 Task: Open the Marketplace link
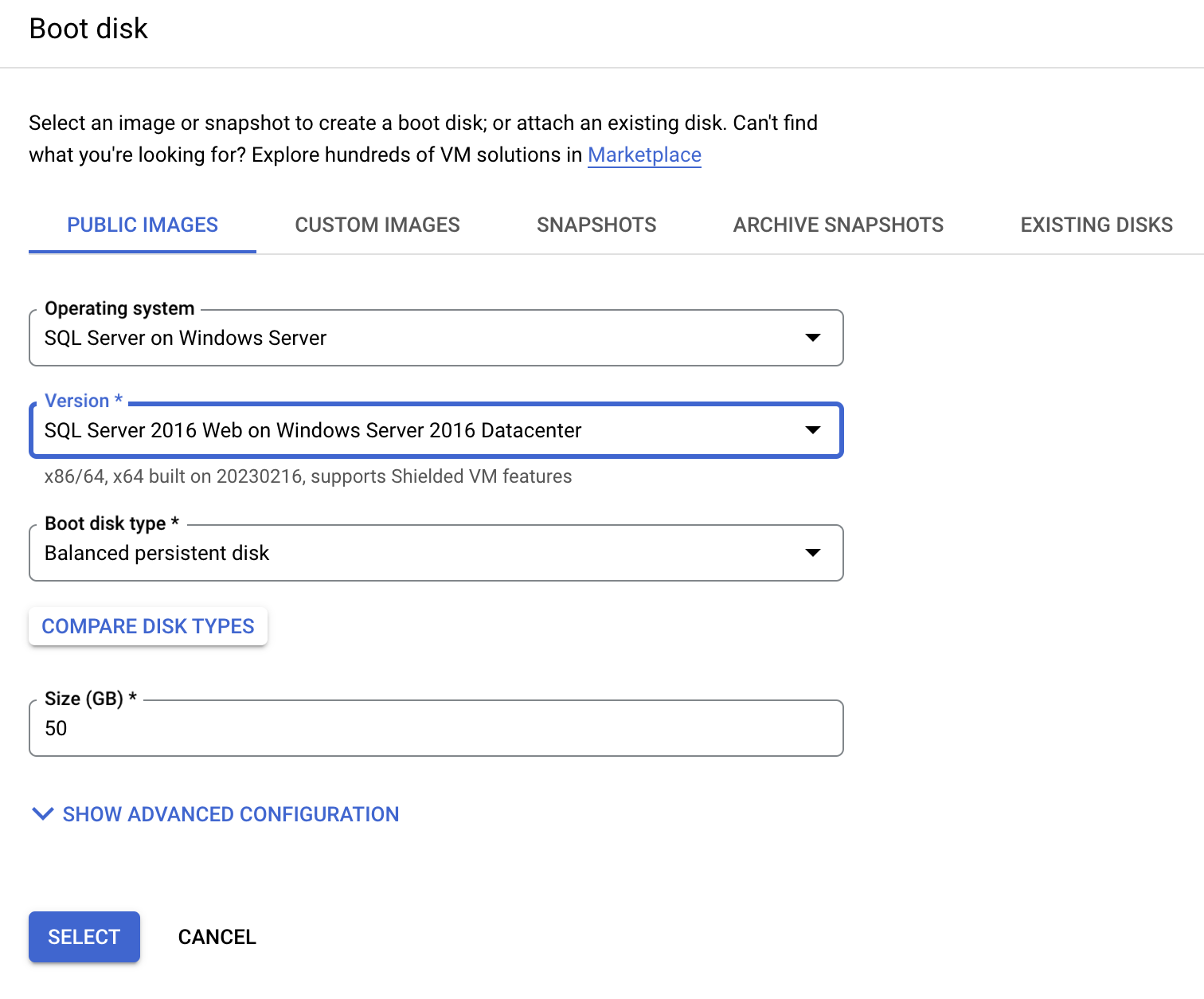pos(644,155)
